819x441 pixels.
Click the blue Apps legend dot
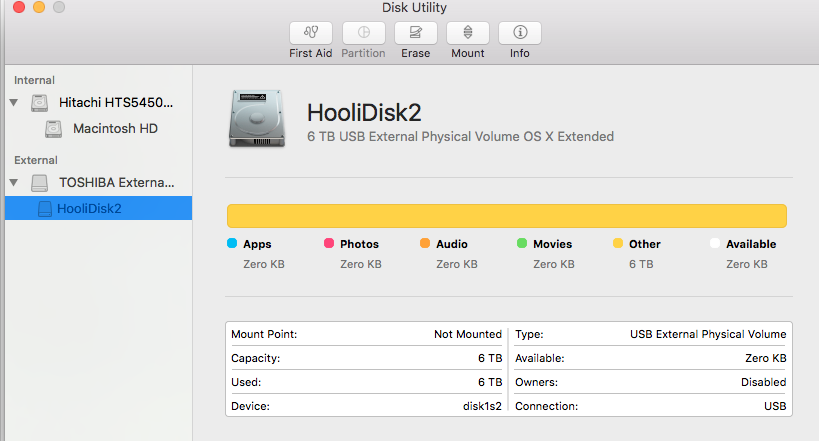[x=232, y=243]
